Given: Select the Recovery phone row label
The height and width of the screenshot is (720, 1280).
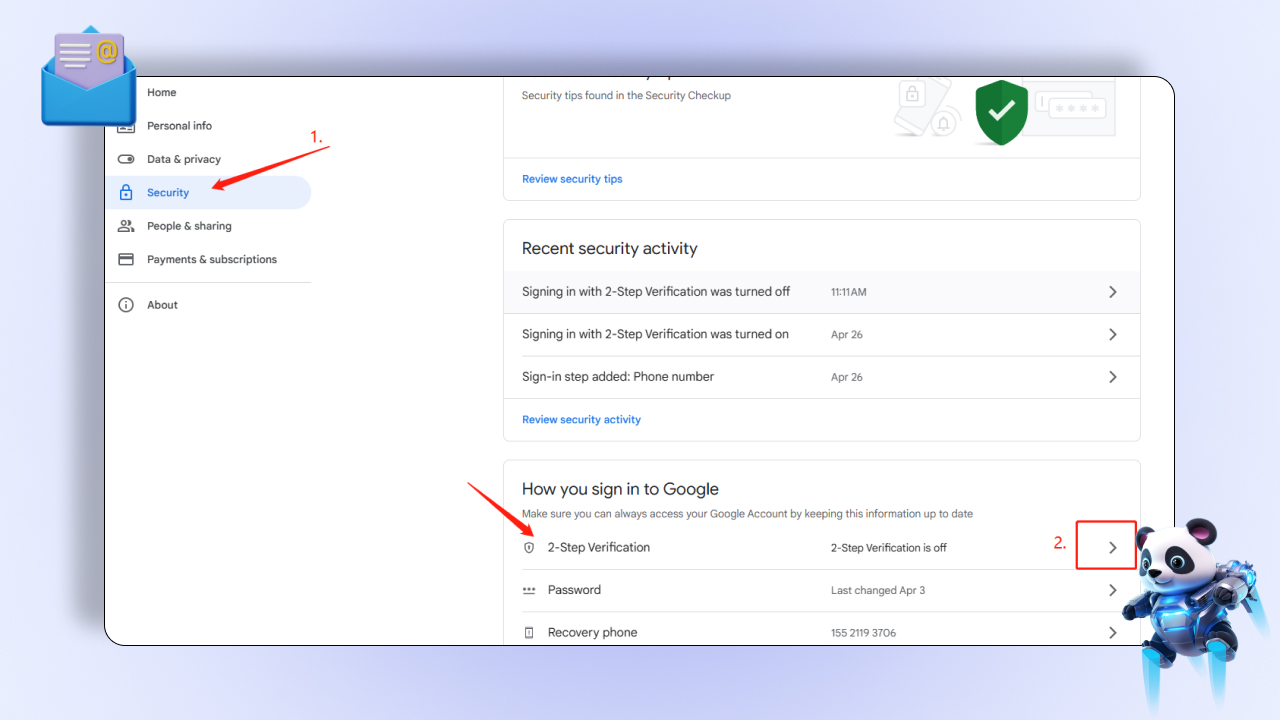Looking at the screenshot, I should [x=592, y=633].
